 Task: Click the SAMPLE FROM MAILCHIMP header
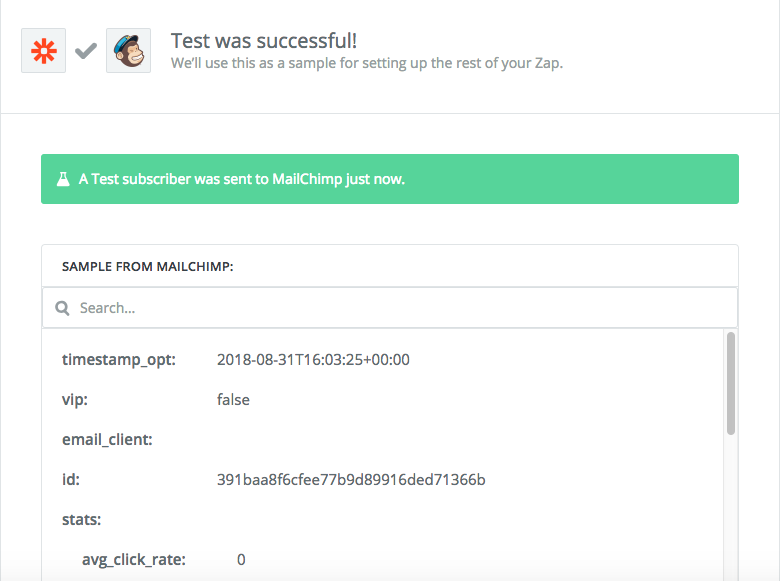(x=148, y=267)
